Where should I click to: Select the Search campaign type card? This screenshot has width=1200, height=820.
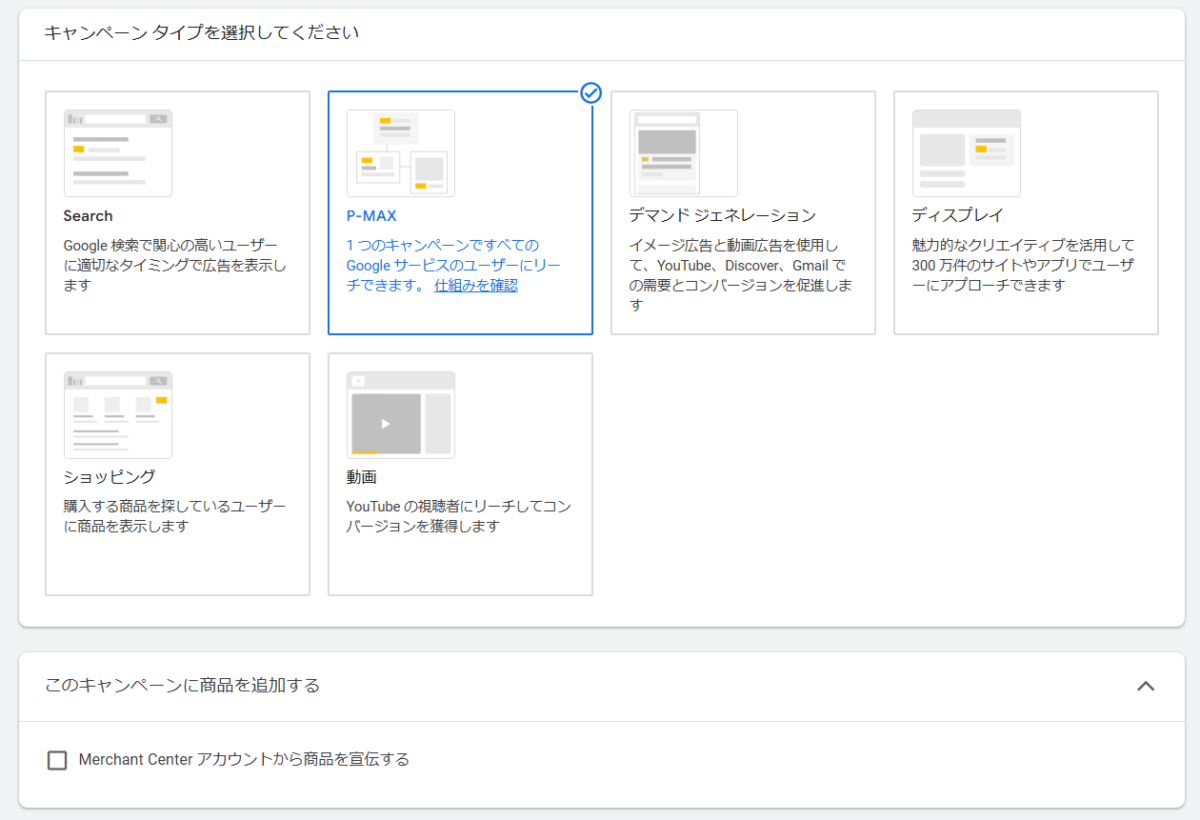tap(177, 213)
